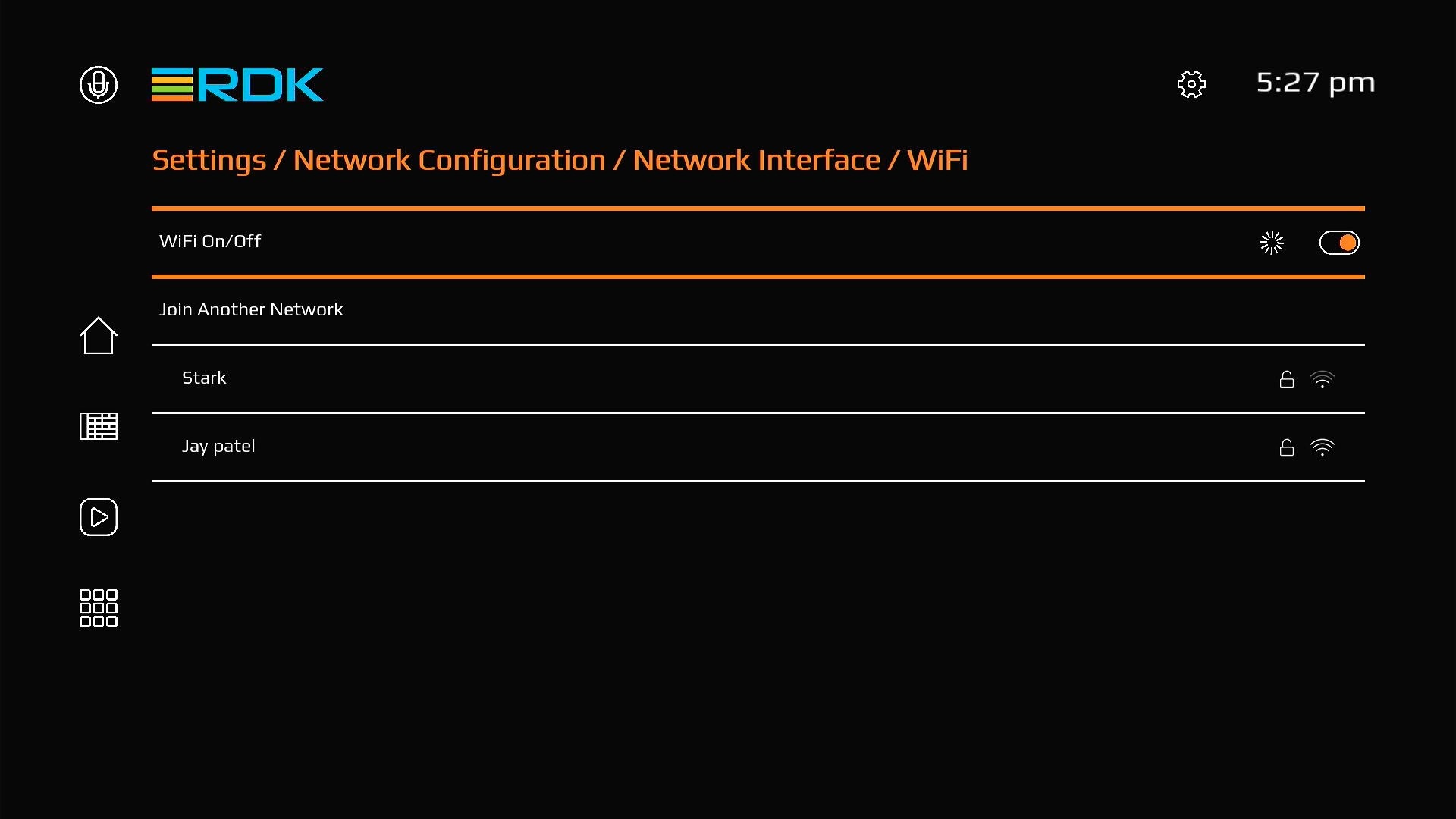Viewport: 1456px width, 819px height.
Task: Select the WiFi On/Off row label
Action: (x=210, y=241)
